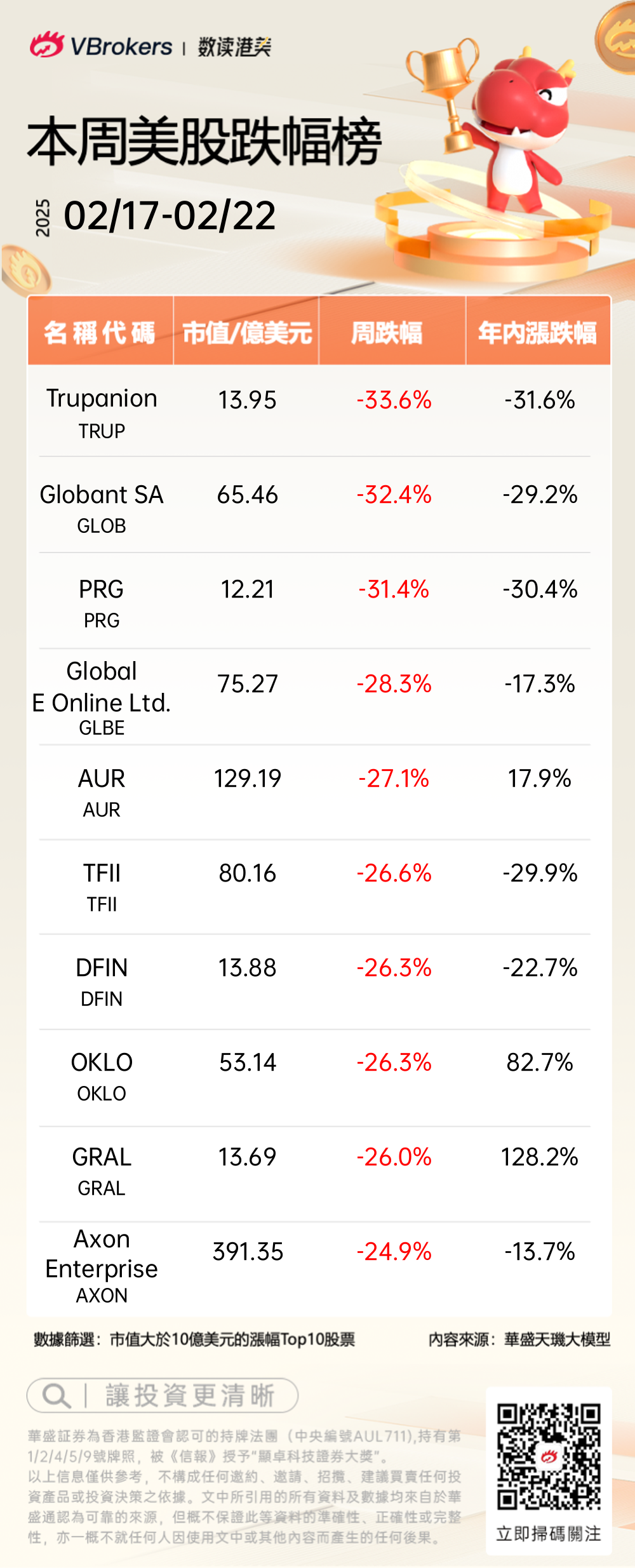Open the Trupanion TRUP stock row
The image size is (635, 1568).
pos(102,412)
